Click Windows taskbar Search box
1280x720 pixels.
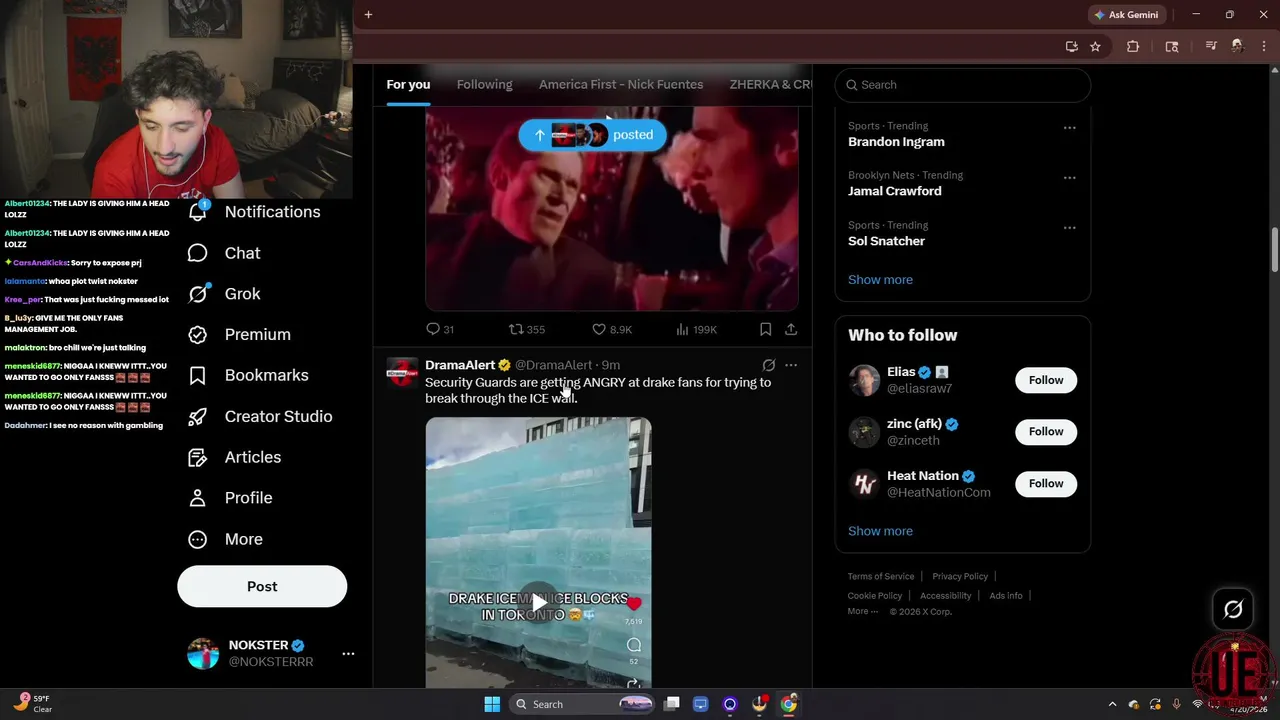pos(583,704)
